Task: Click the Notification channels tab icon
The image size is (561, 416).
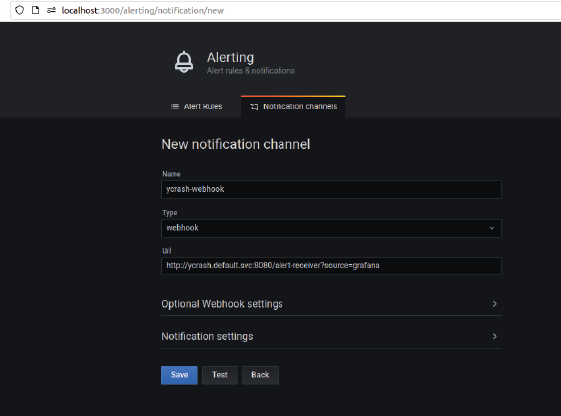Action: (x=254, y=107)
